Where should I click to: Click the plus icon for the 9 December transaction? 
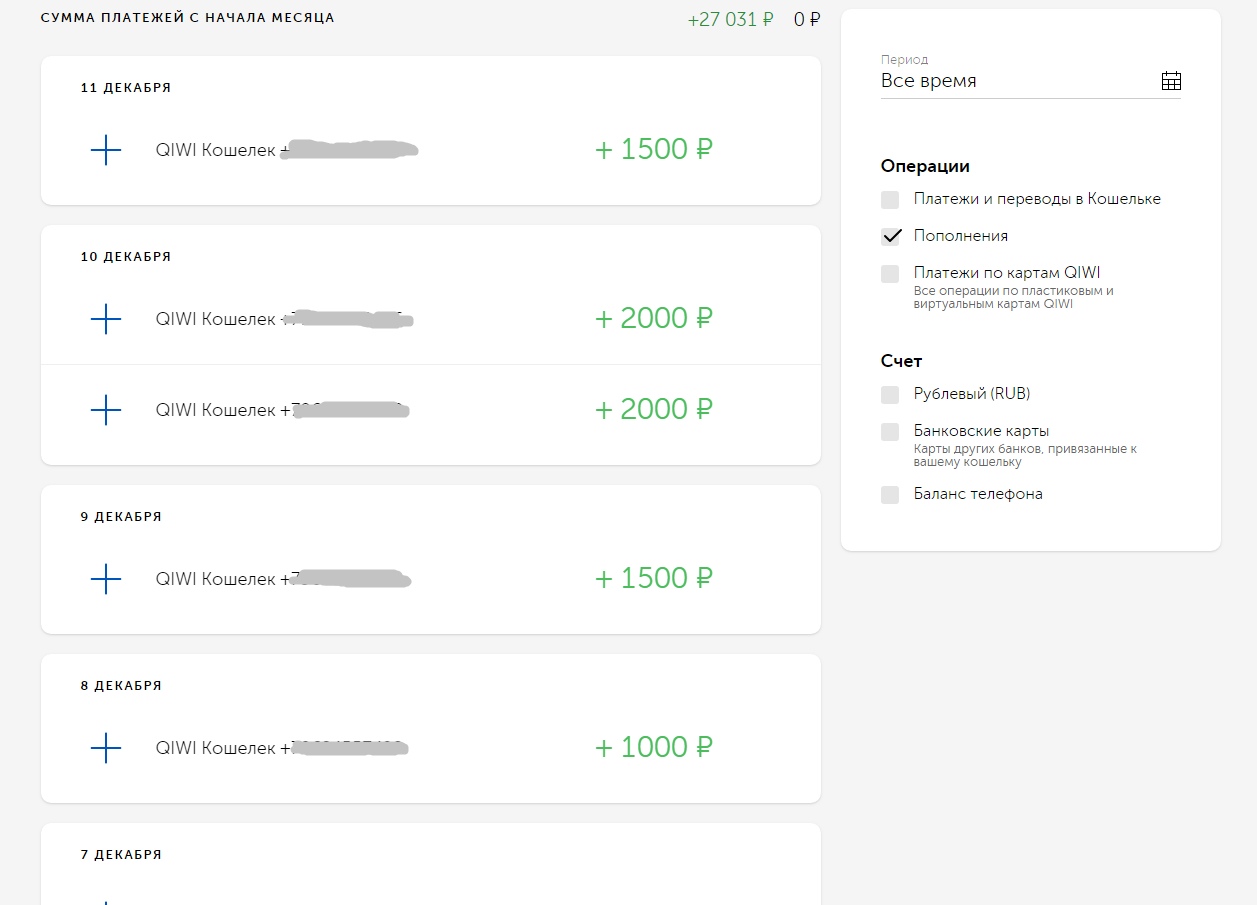coord(105,579)
